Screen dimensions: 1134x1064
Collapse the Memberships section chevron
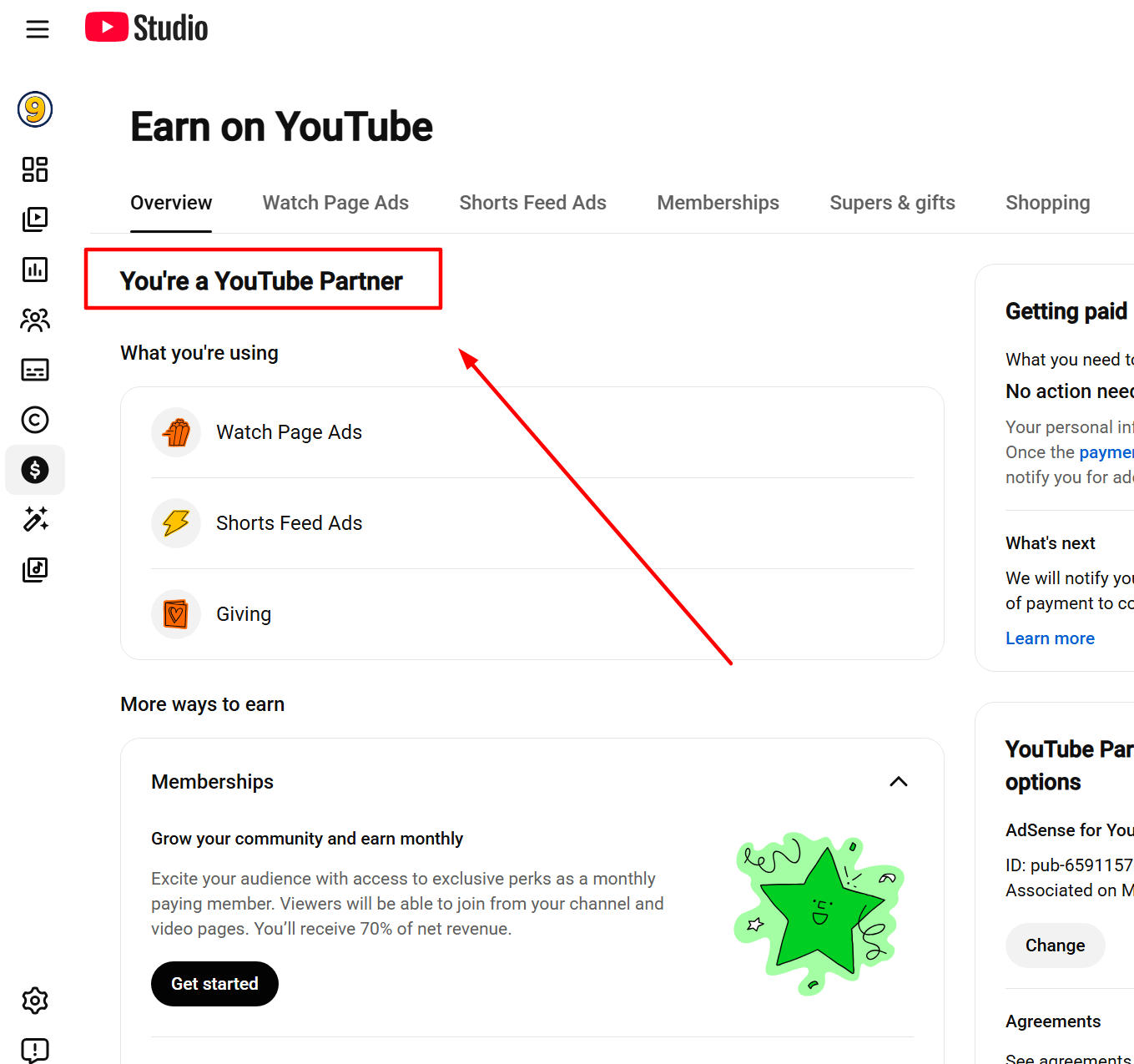click(899, 782)
